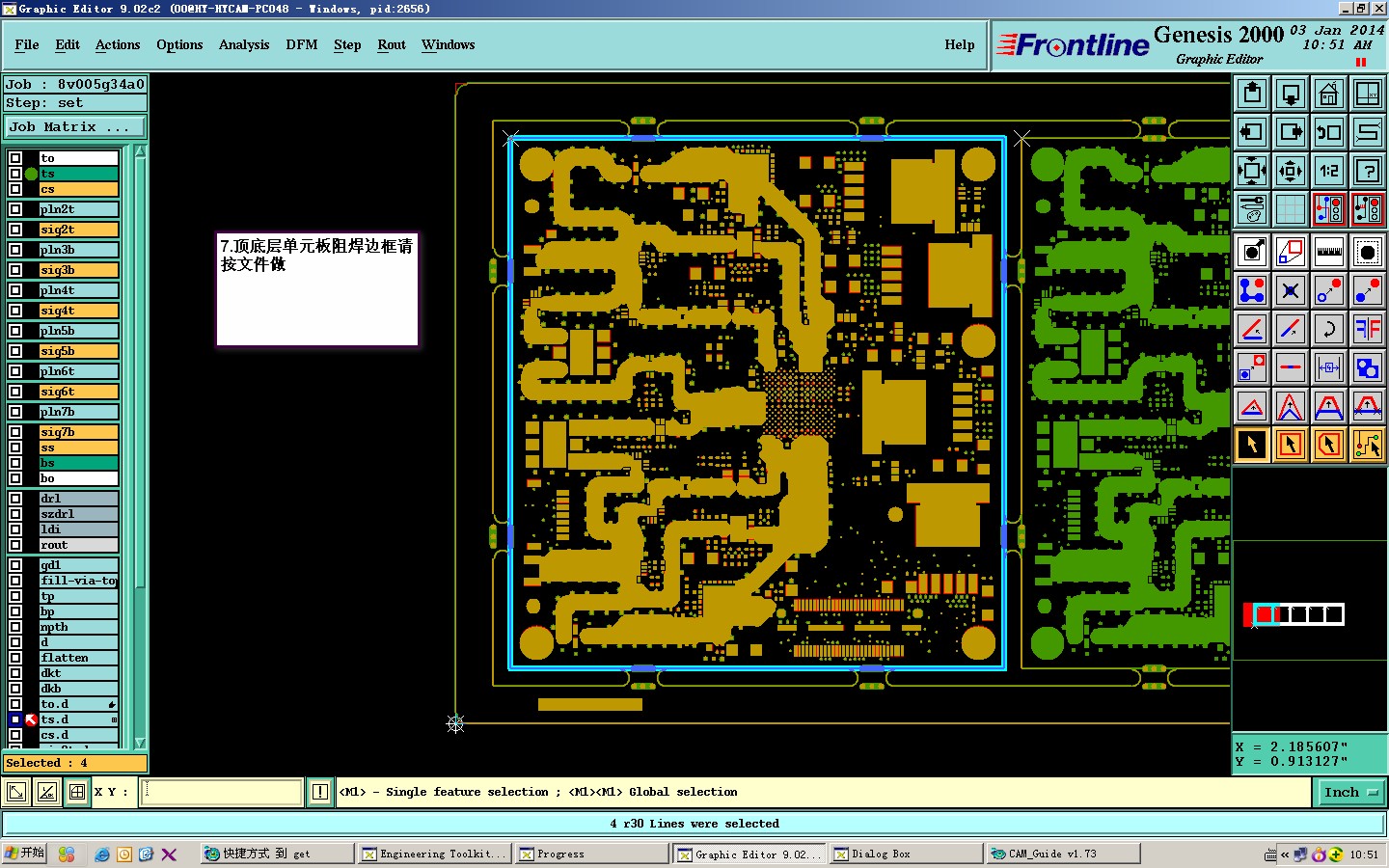Open the Analysis menu
The image size is (1389, 868).
click(x=244, y=44)
